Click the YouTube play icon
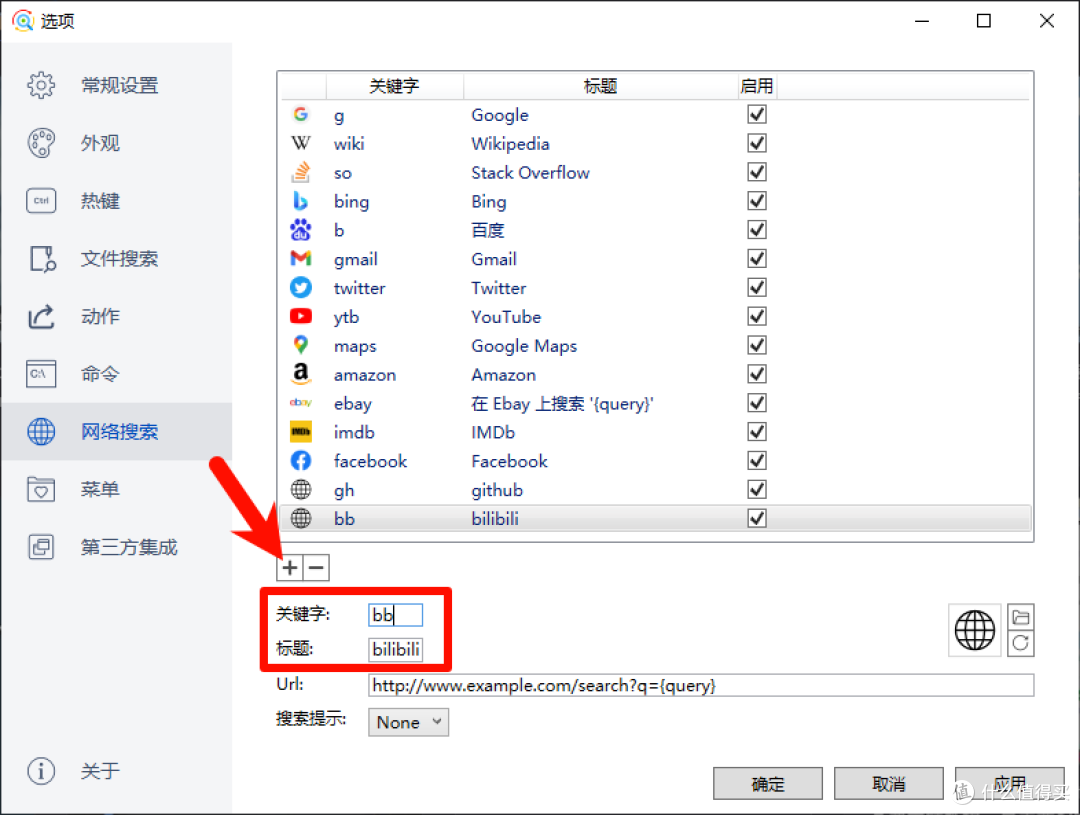 301,316
